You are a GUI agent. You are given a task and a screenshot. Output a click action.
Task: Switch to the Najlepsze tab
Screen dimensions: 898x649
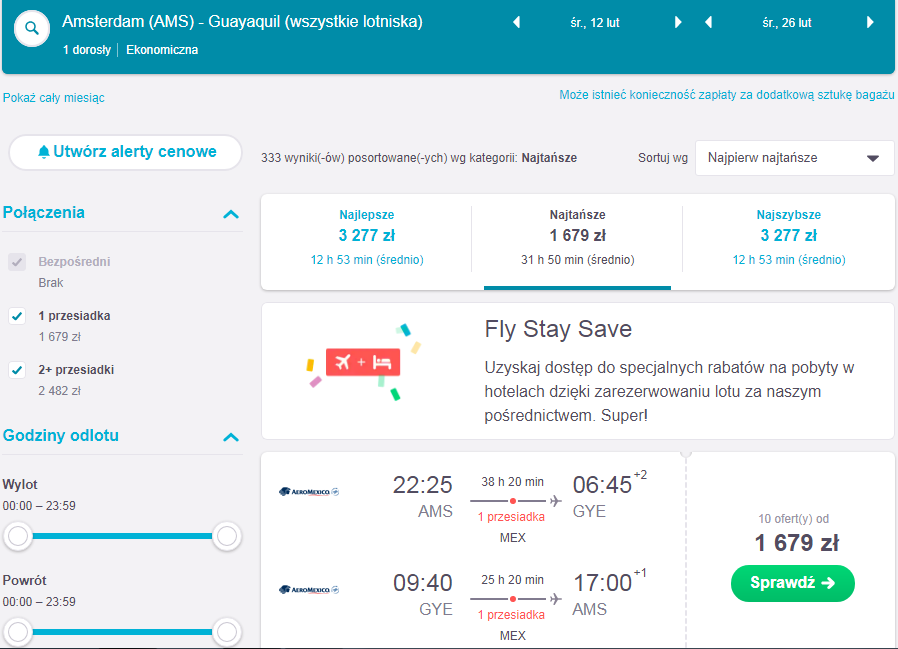367,238
